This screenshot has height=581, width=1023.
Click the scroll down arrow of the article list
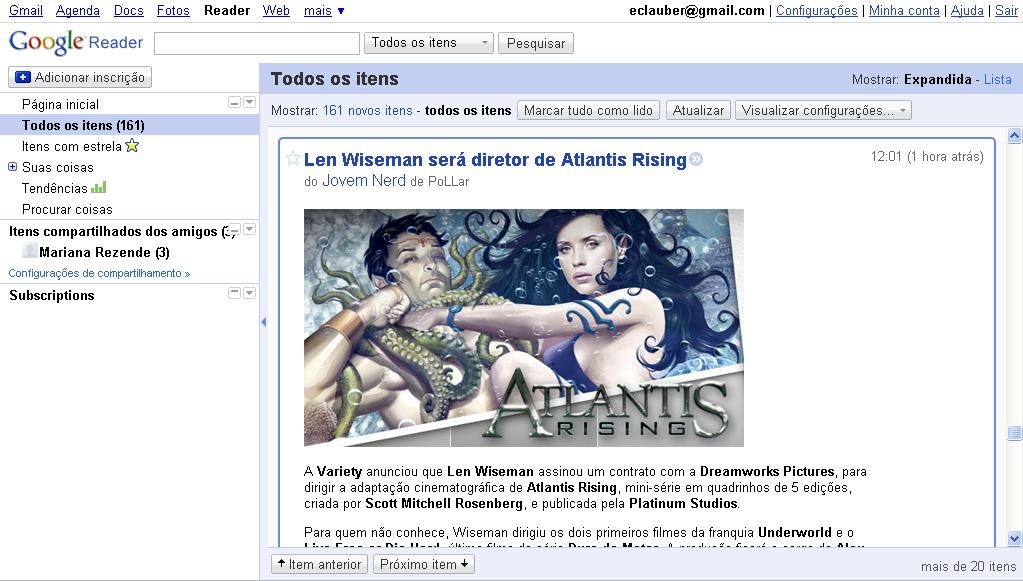coord(1015,539)
